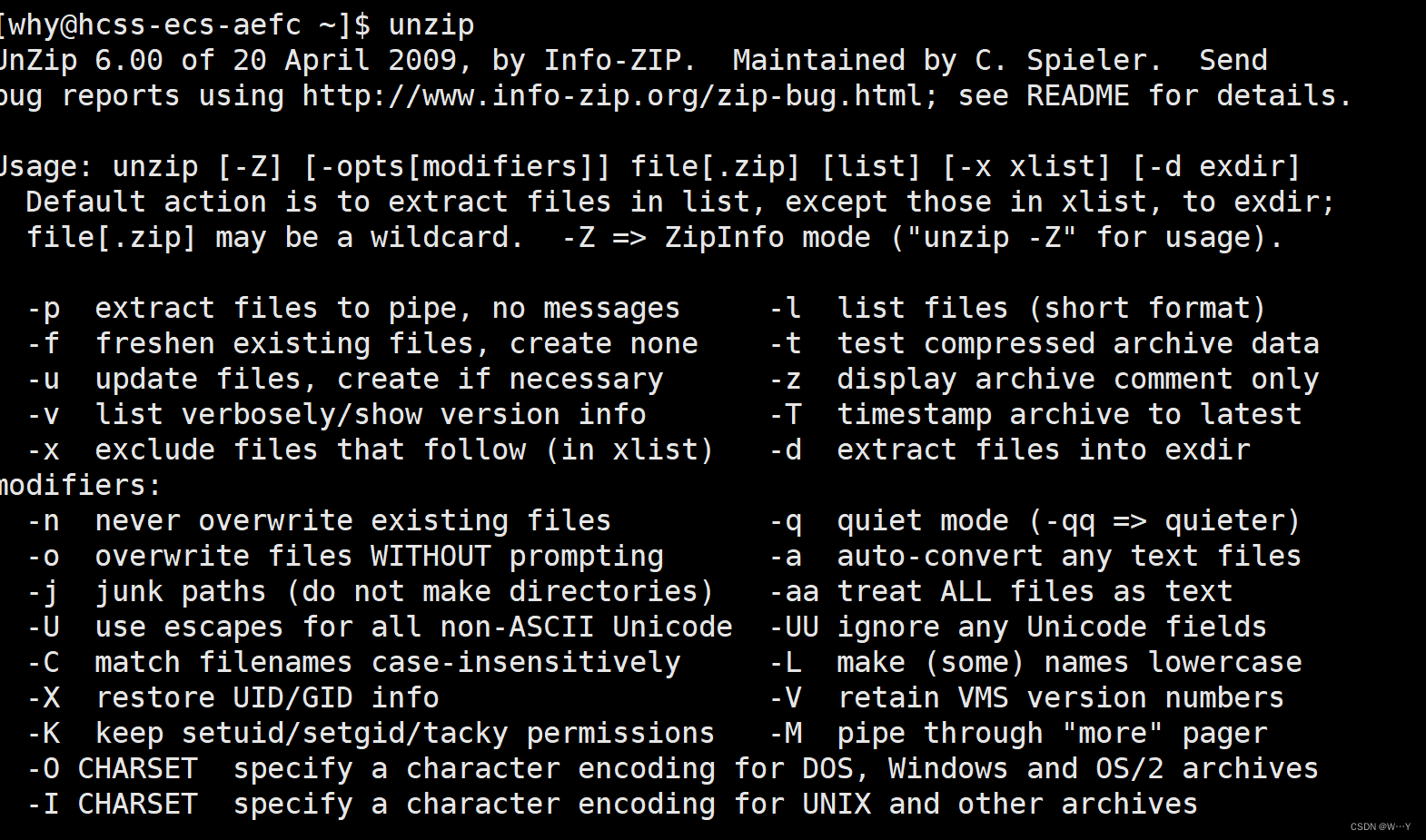Click the "-M" pipe through more option

786,734
